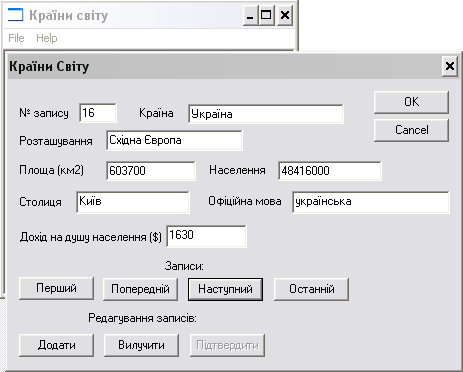Go to next record with Наступний button
Image resolution: width=463 pixels, height=372 pixels.
coord(225,289)
